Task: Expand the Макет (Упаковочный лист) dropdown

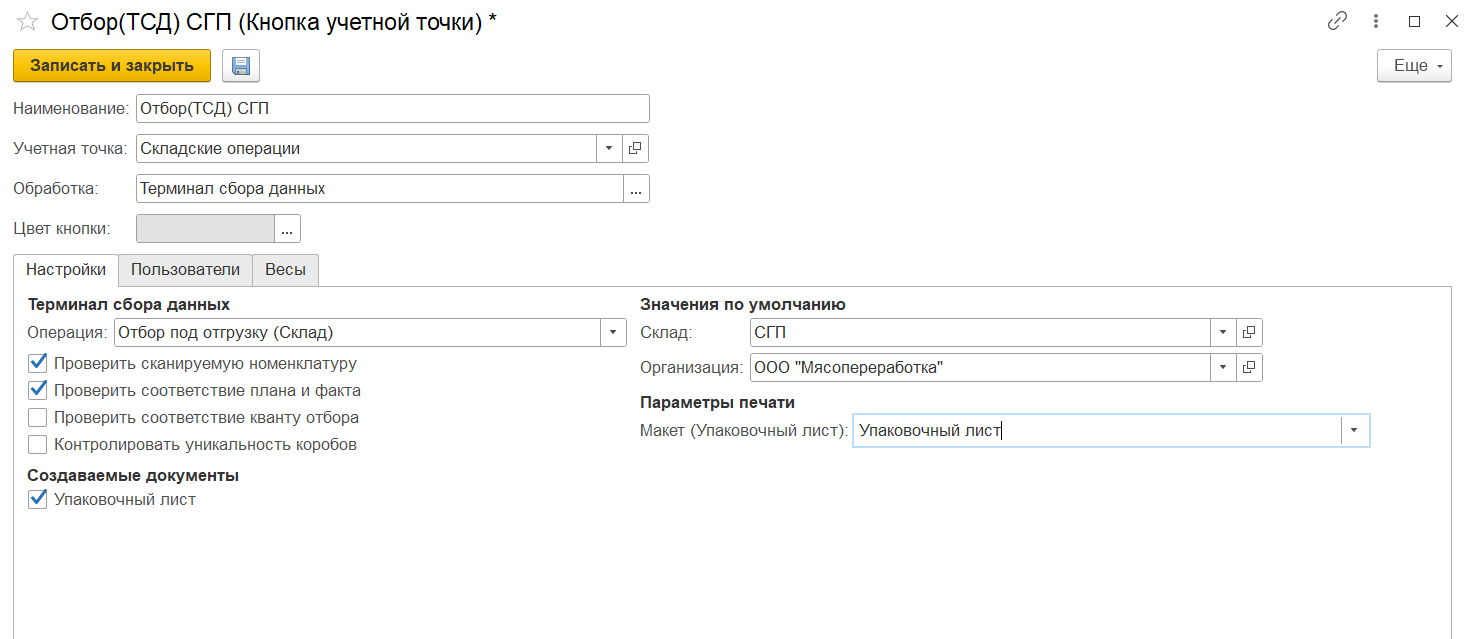Action: pyautogui.click(x=1354, y=431)
